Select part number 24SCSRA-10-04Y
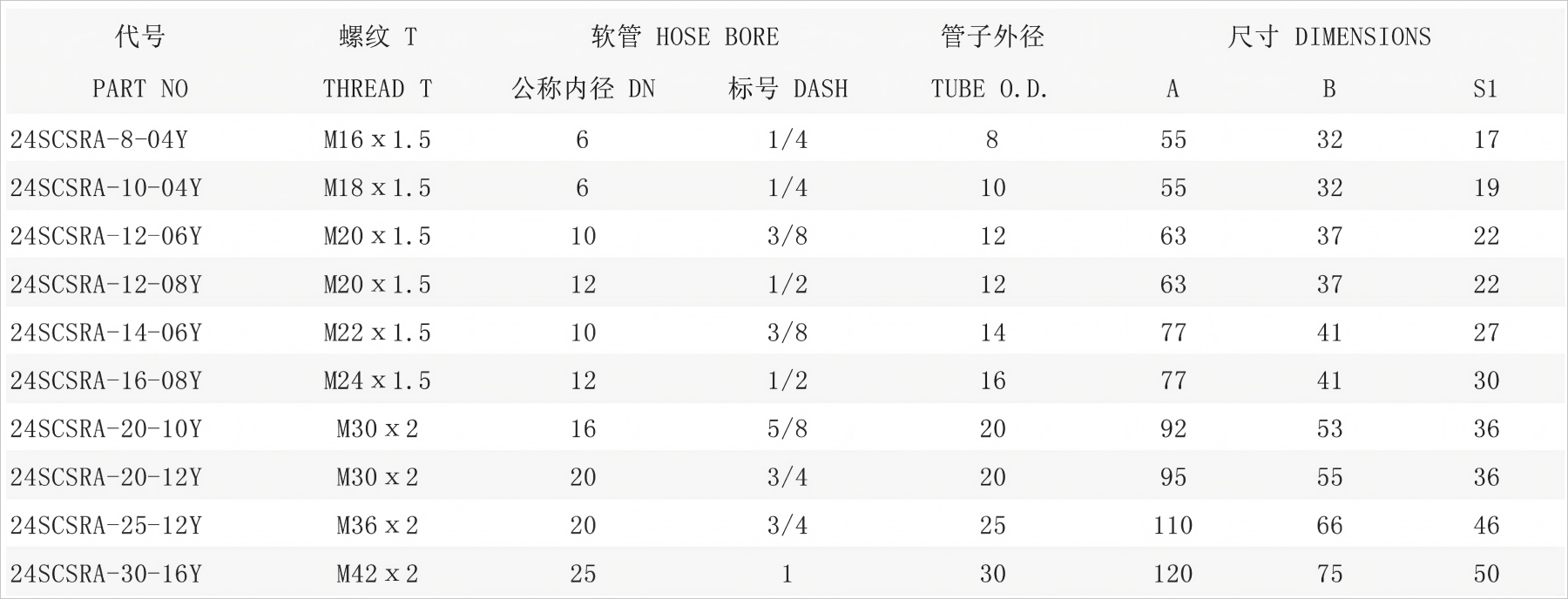 pos(105,188)
